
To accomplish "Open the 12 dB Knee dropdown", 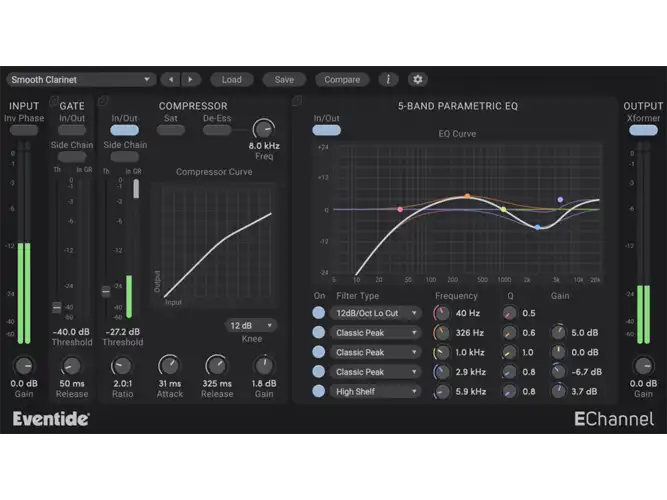I will [x=251, y=326].
